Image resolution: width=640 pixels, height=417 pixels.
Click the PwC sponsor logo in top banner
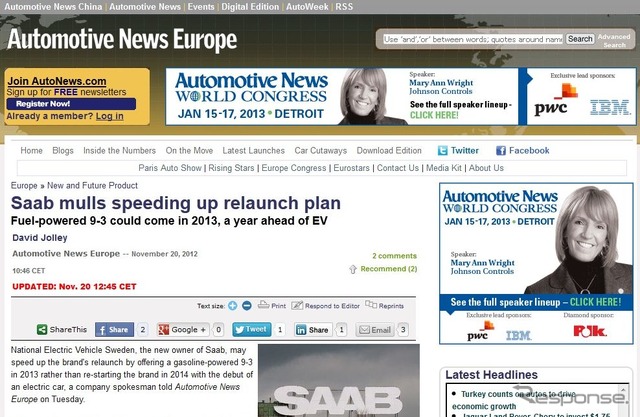[x=556, y=101]
